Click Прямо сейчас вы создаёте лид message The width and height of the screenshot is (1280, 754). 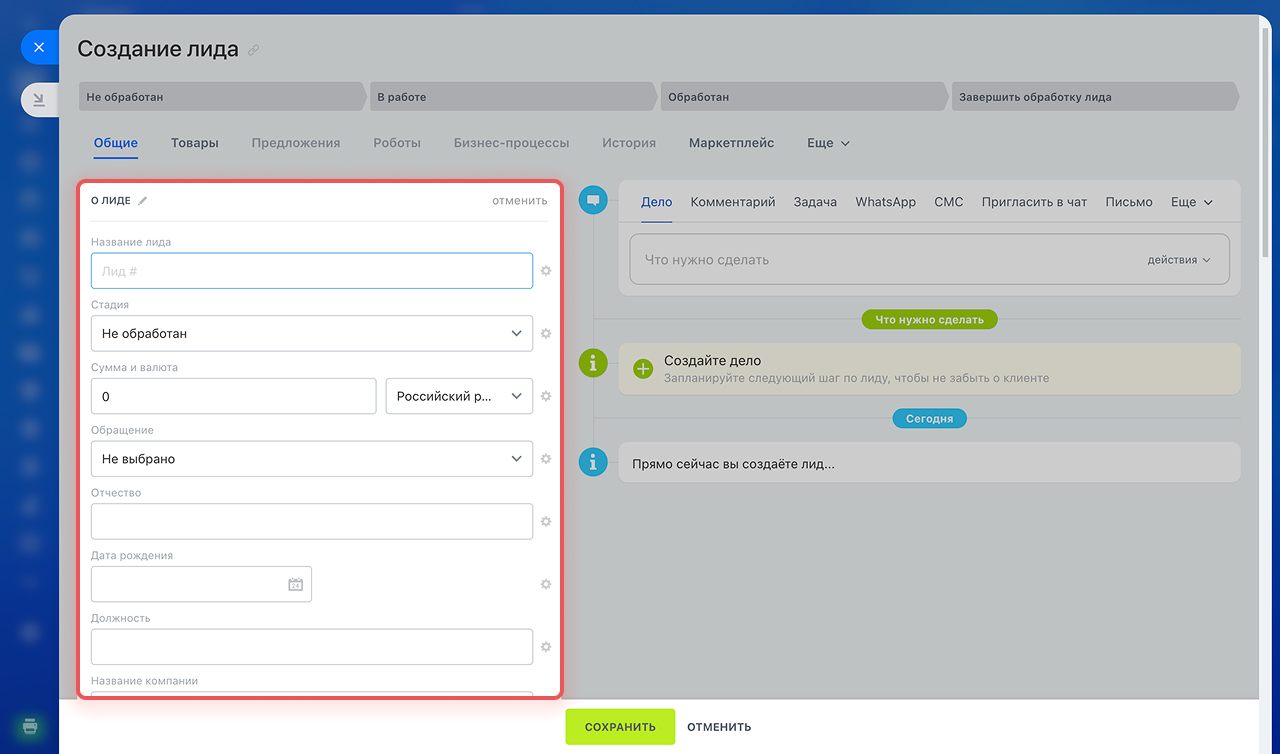click(x=929, y=462)
